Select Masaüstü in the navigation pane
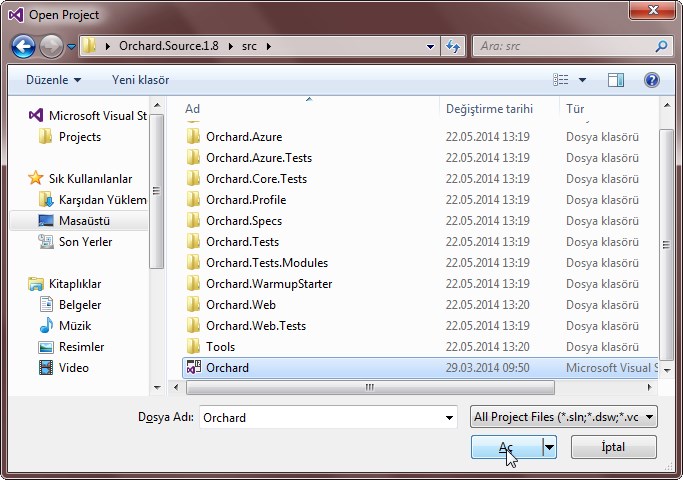 pos(84,220)
